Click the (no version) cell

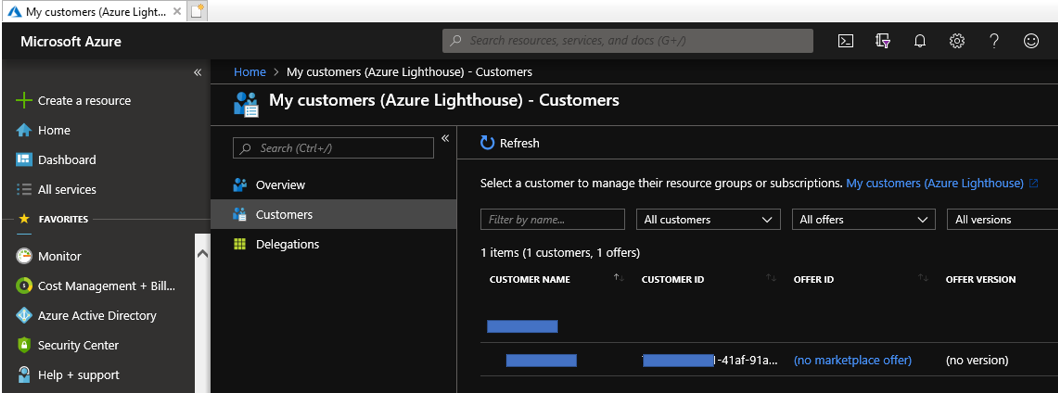tap(977, 361)
